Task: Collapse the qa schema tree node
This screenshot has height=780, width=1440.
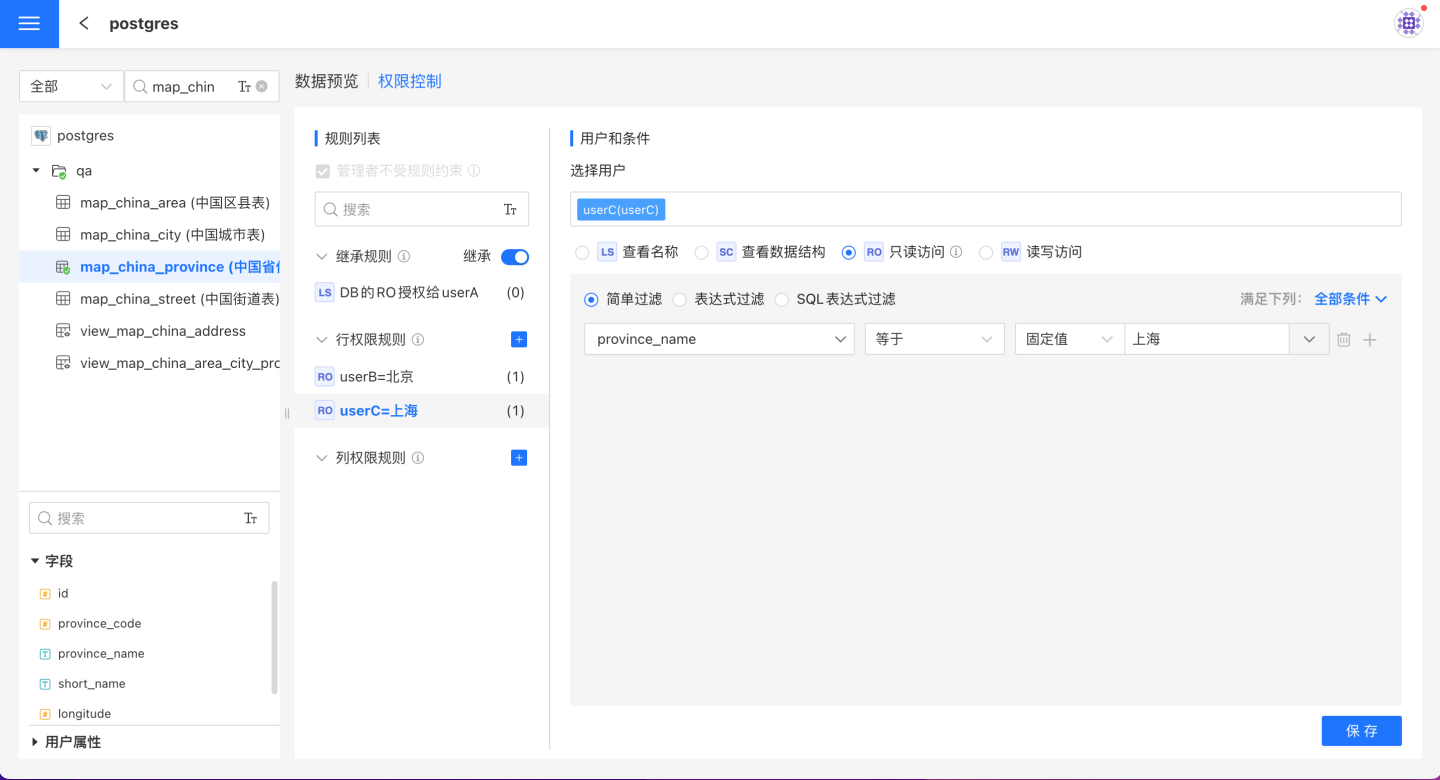Action: tap(37, 171)
